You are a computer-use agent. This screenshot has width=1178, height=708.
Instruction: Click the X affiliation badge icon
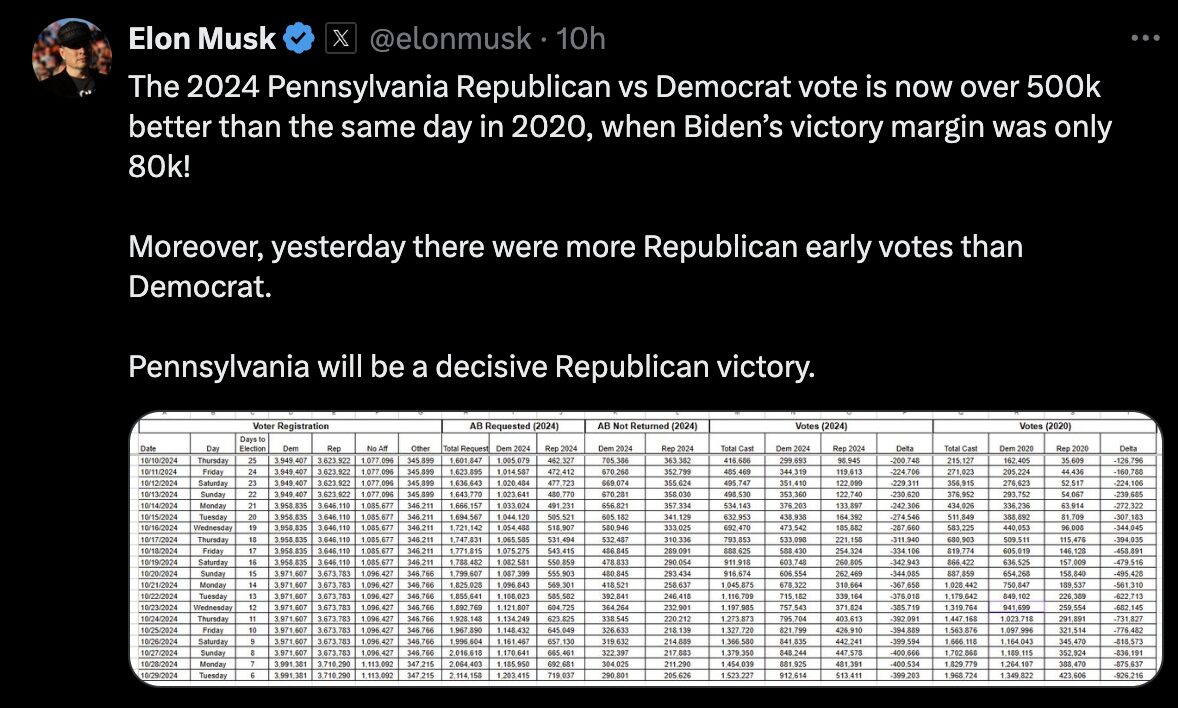click(340, 38)
